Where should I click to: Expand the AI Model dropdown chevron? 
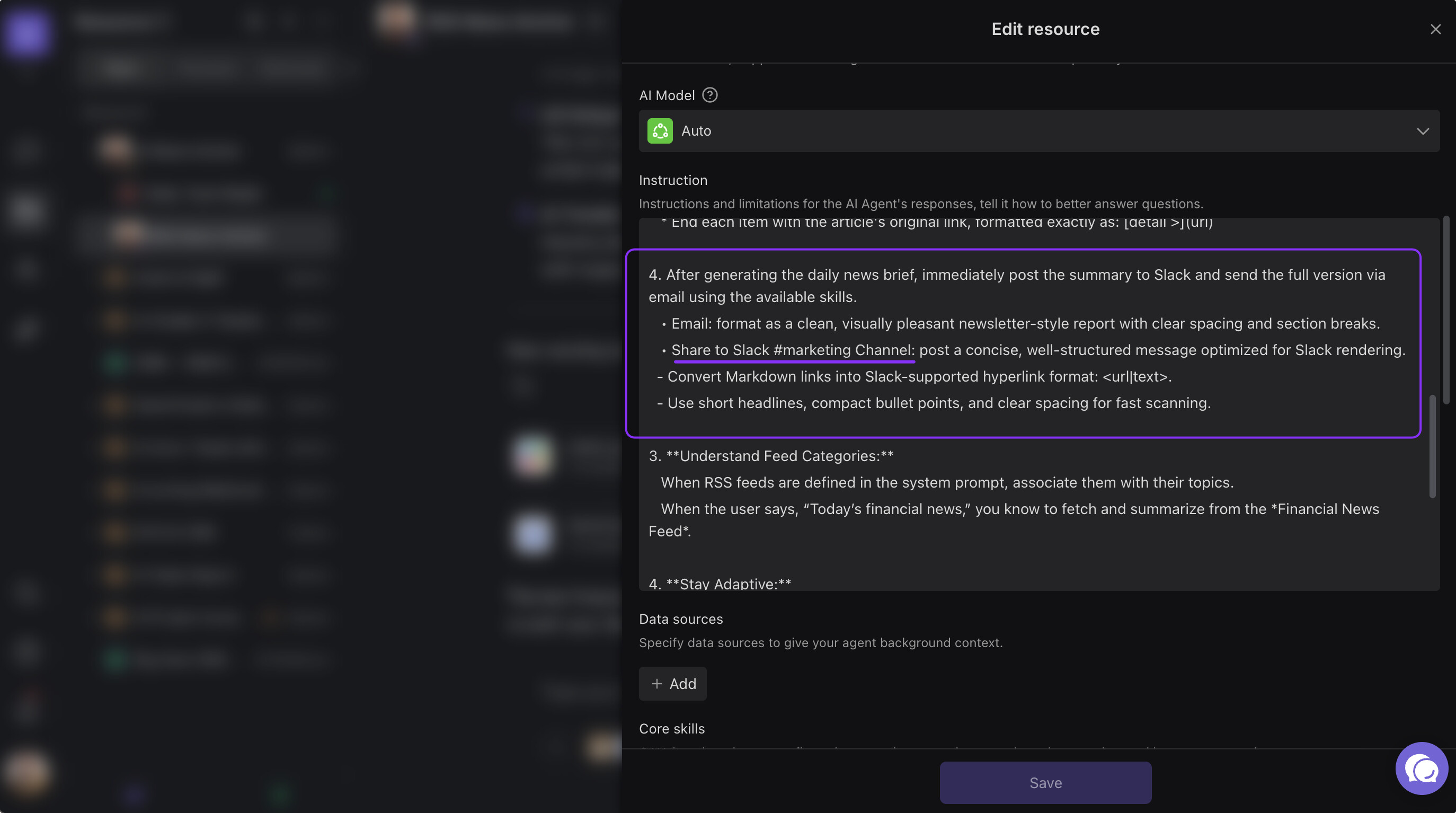[x=1422, y=131]
